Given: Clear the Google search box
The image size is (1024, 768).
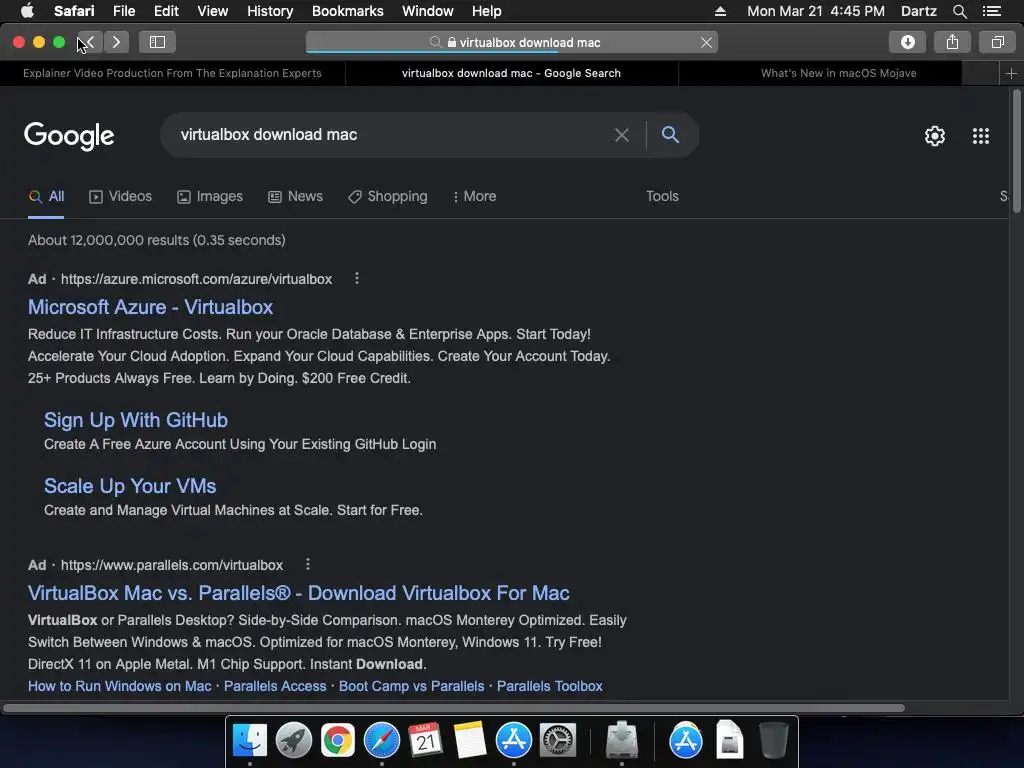Looking at the screenshot, I should click(x=622, y=135).
